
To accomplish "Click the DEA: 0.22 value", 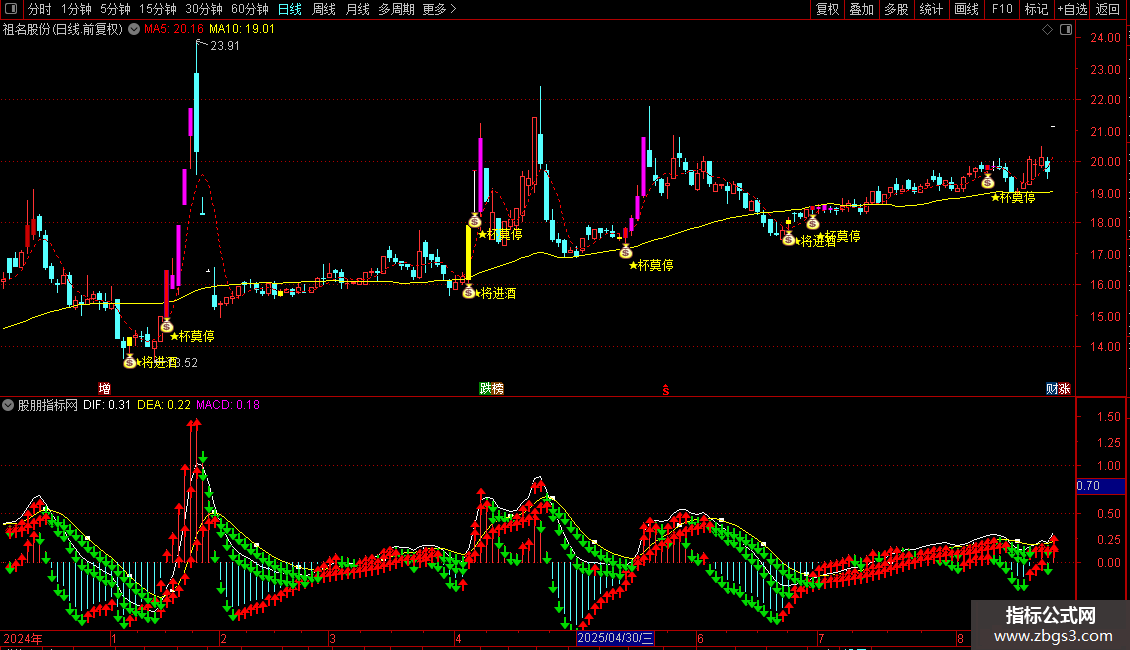I will [164, 405].
